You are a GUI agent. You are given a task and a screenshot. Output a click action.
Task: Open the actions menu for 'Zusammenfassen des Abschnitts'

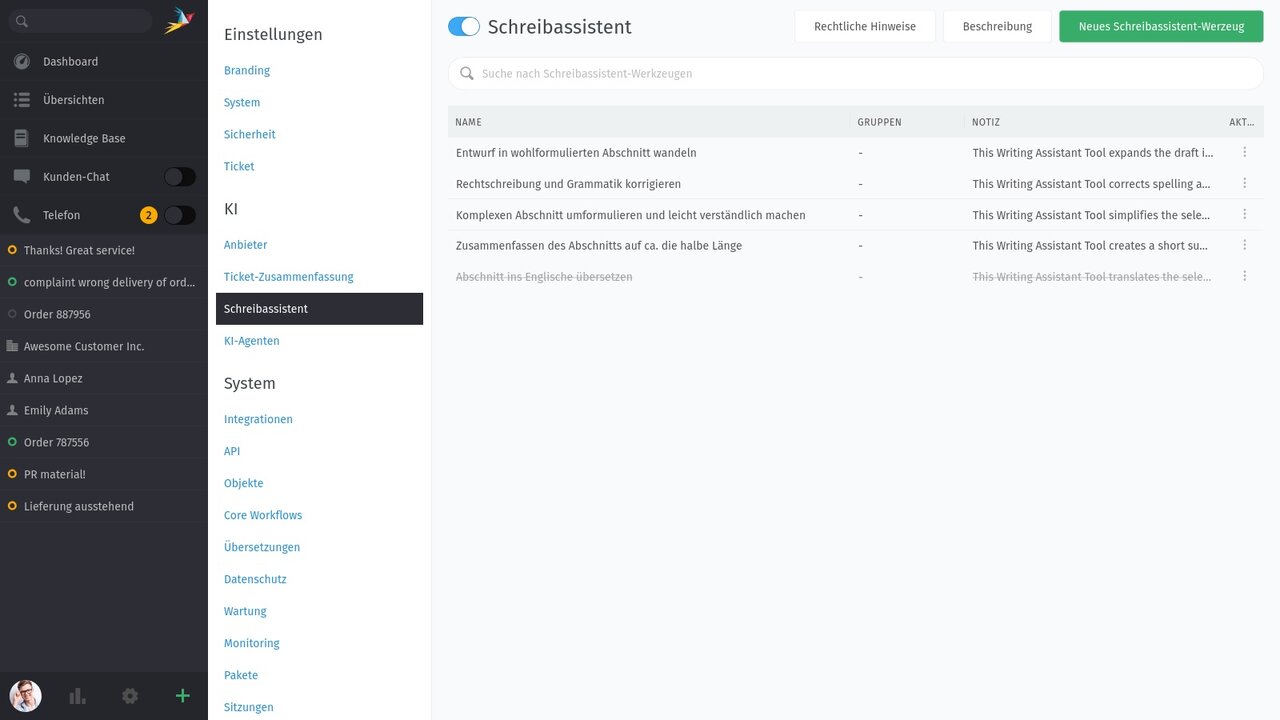[1244, 245]
